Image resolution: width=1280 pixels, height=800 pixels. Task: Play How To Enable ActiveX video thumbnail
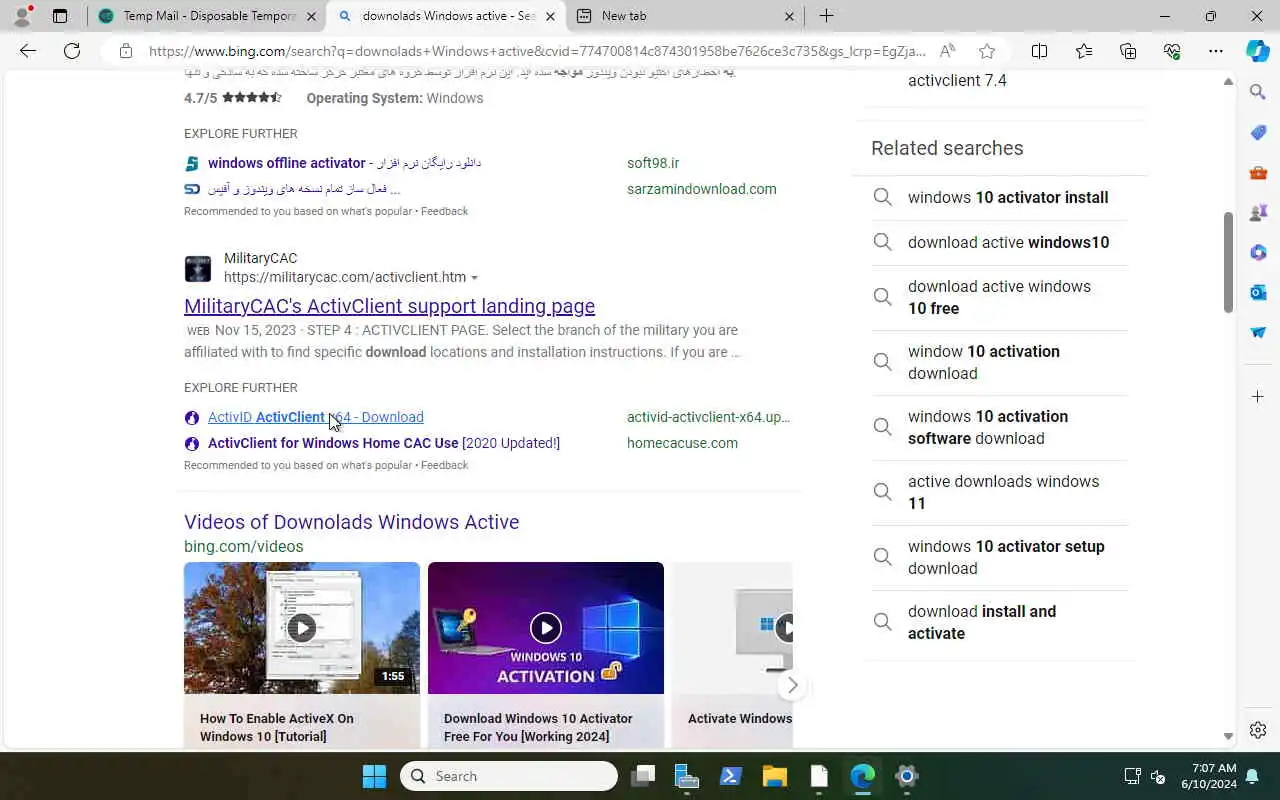pyautogui.click(x=302, y=628)
